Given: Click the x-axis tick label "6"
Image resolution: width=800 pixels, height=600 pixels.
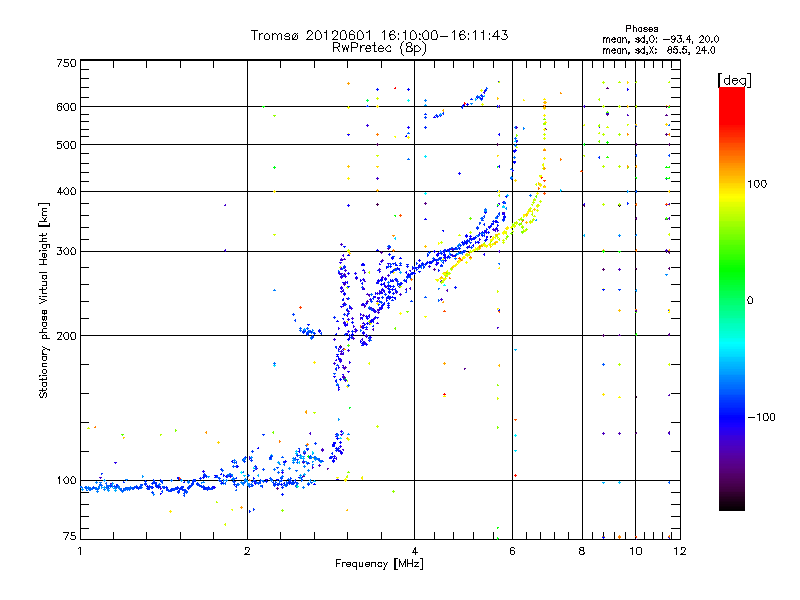Looking at the screenshot, I should coord(512,551).
